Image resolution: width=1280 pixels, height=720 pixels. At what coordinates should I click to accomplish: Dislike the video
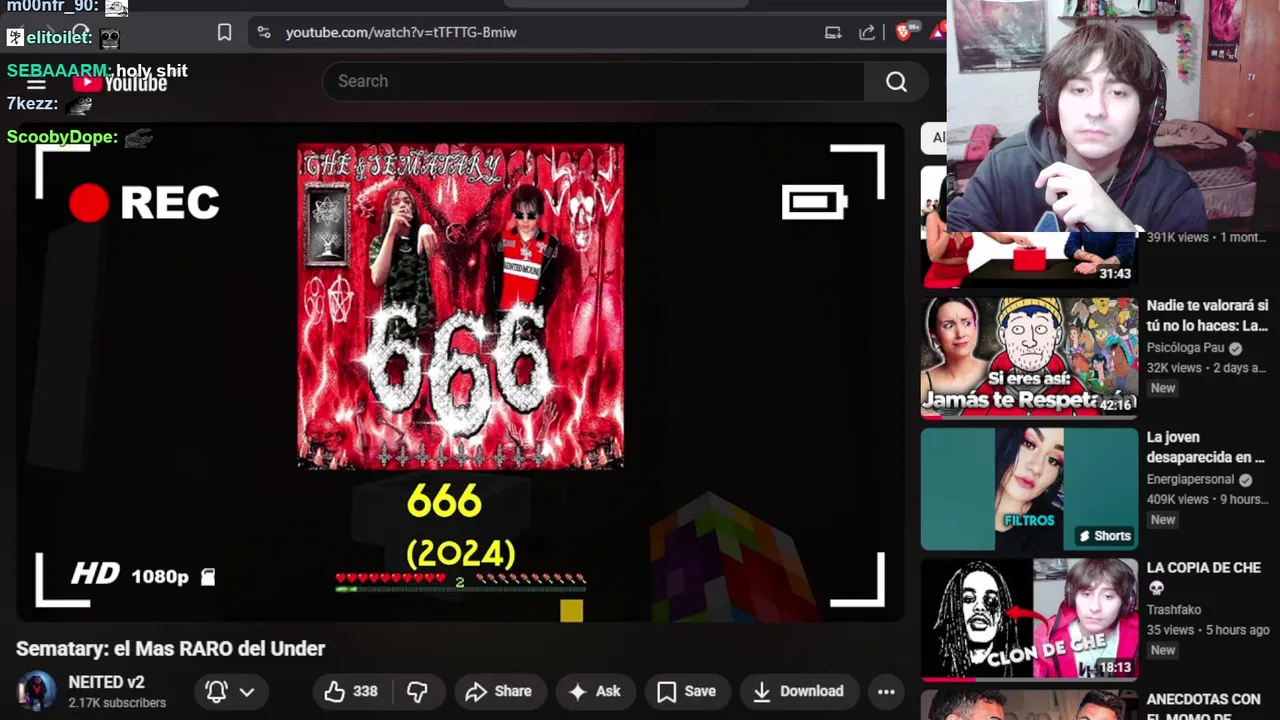click(418, 691)
